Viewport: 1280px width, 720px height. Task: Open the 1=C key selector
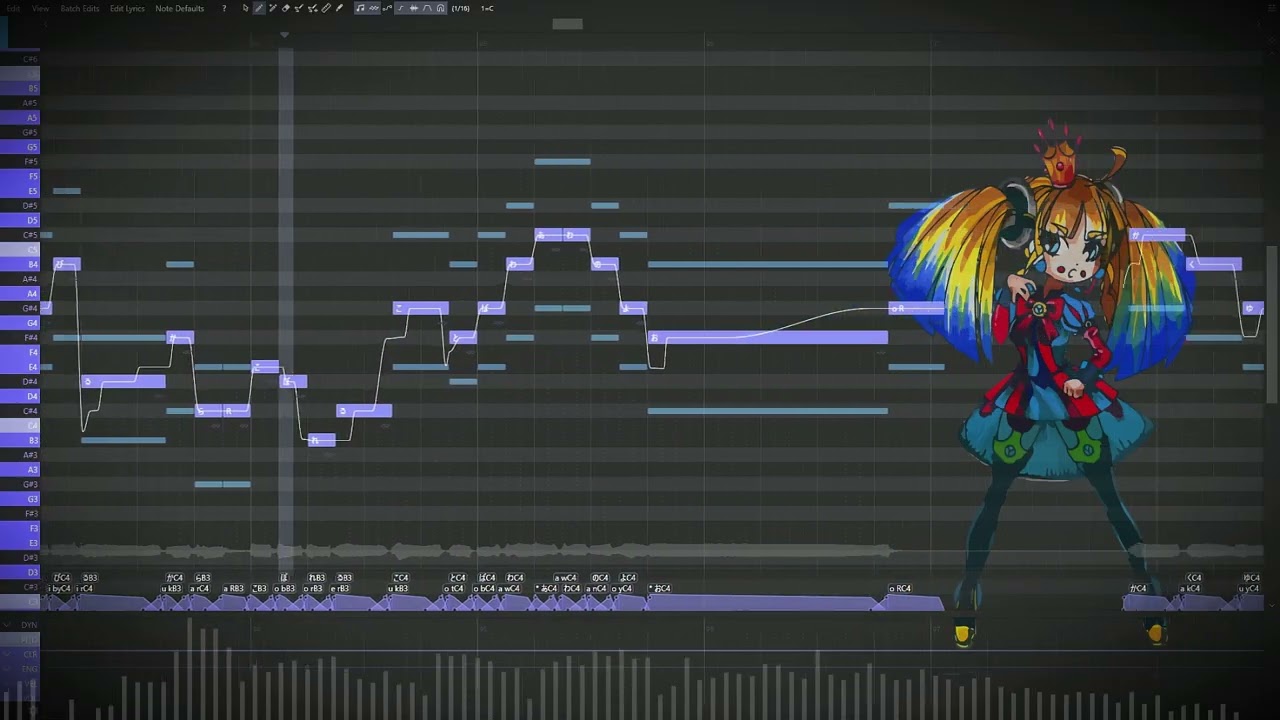pos(487,8)
